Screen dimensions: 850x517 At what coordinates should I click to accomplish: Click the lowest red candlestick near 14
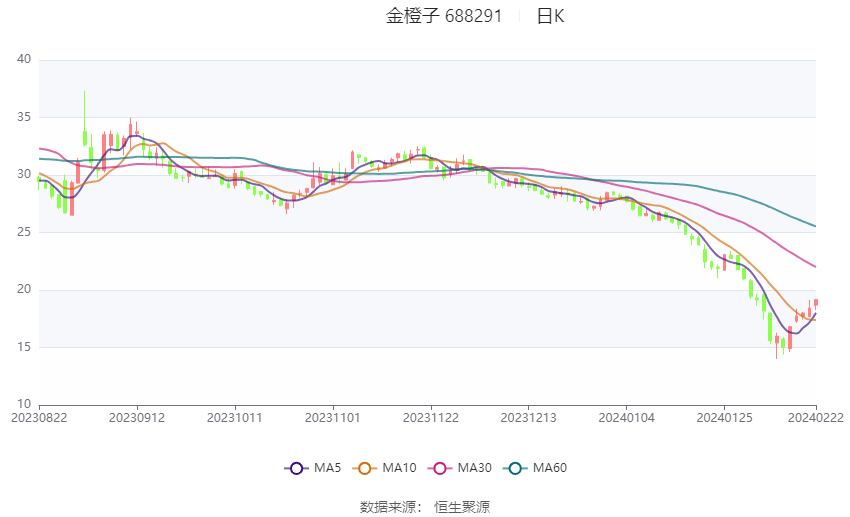pos(777,346)
